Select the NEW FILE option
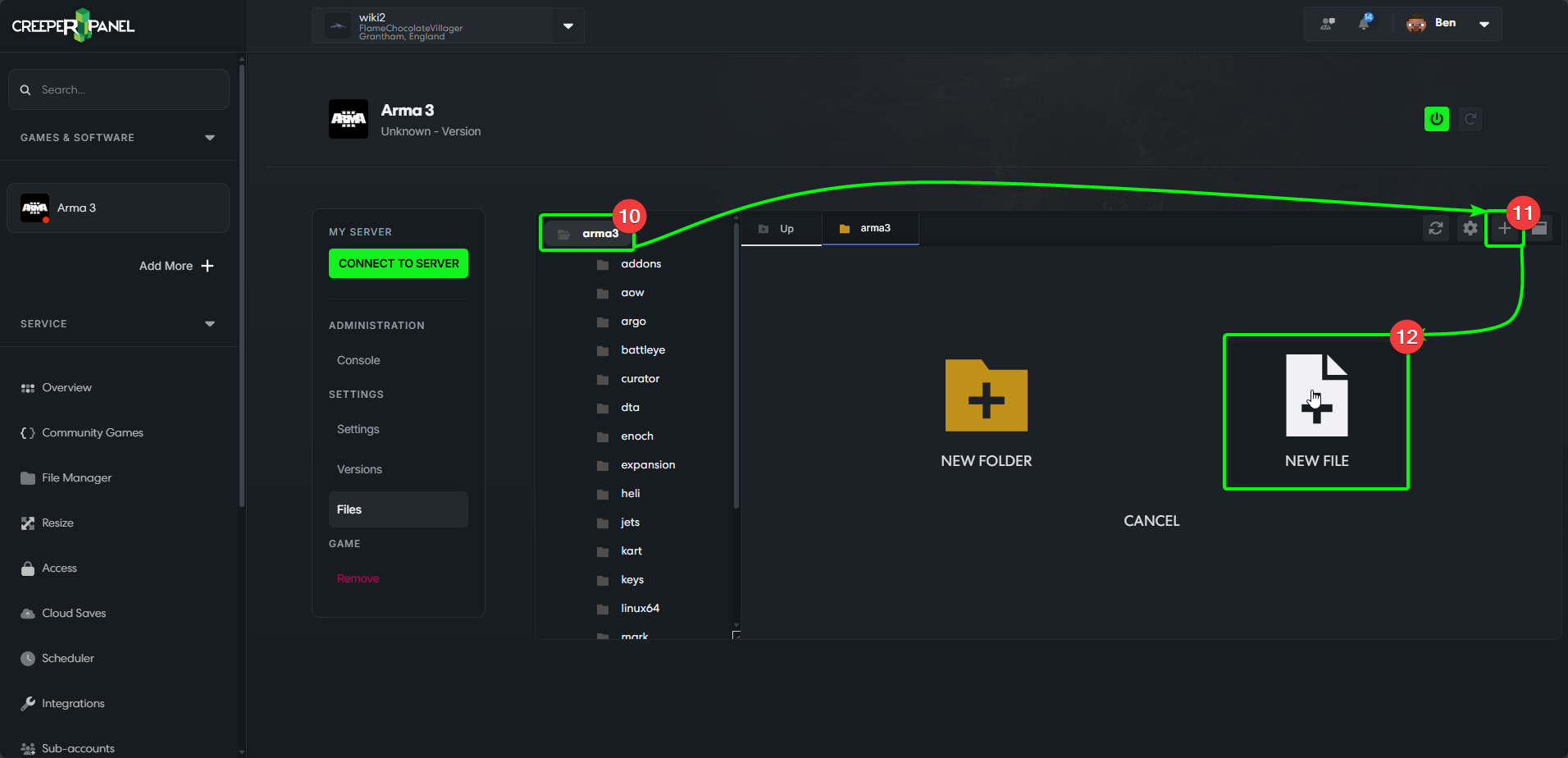This screenshot has height=758, width=1568. coord(1315,412)
